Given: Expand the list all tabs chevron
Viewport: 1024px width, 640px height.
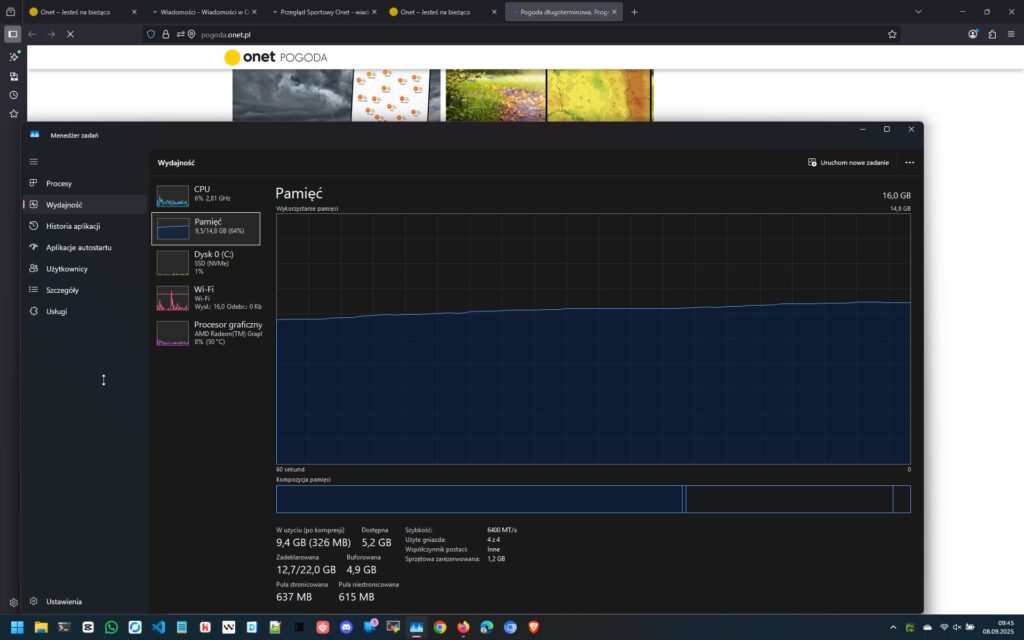Looking at the screenshot, I should click(x=918, y=12).
